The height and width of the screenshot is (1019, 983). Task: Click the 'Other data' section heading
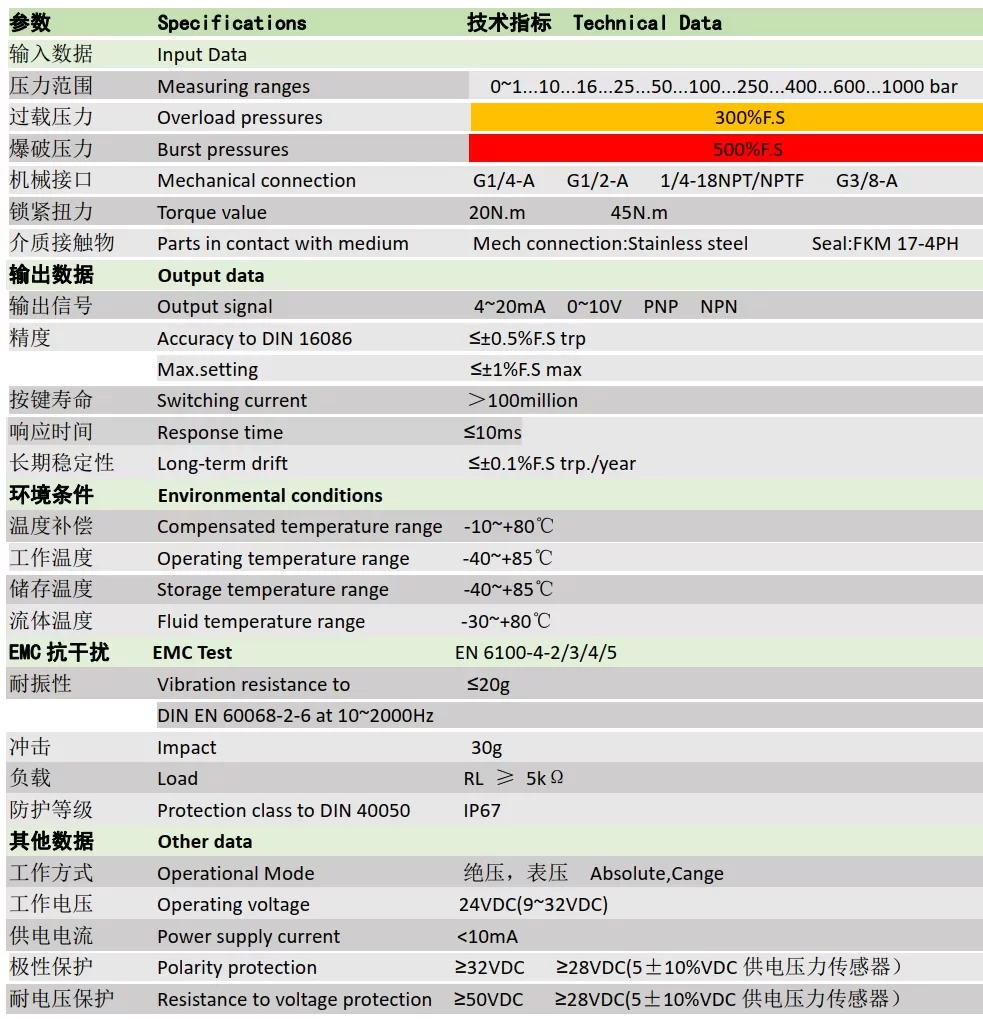click(x=205, y=842)
